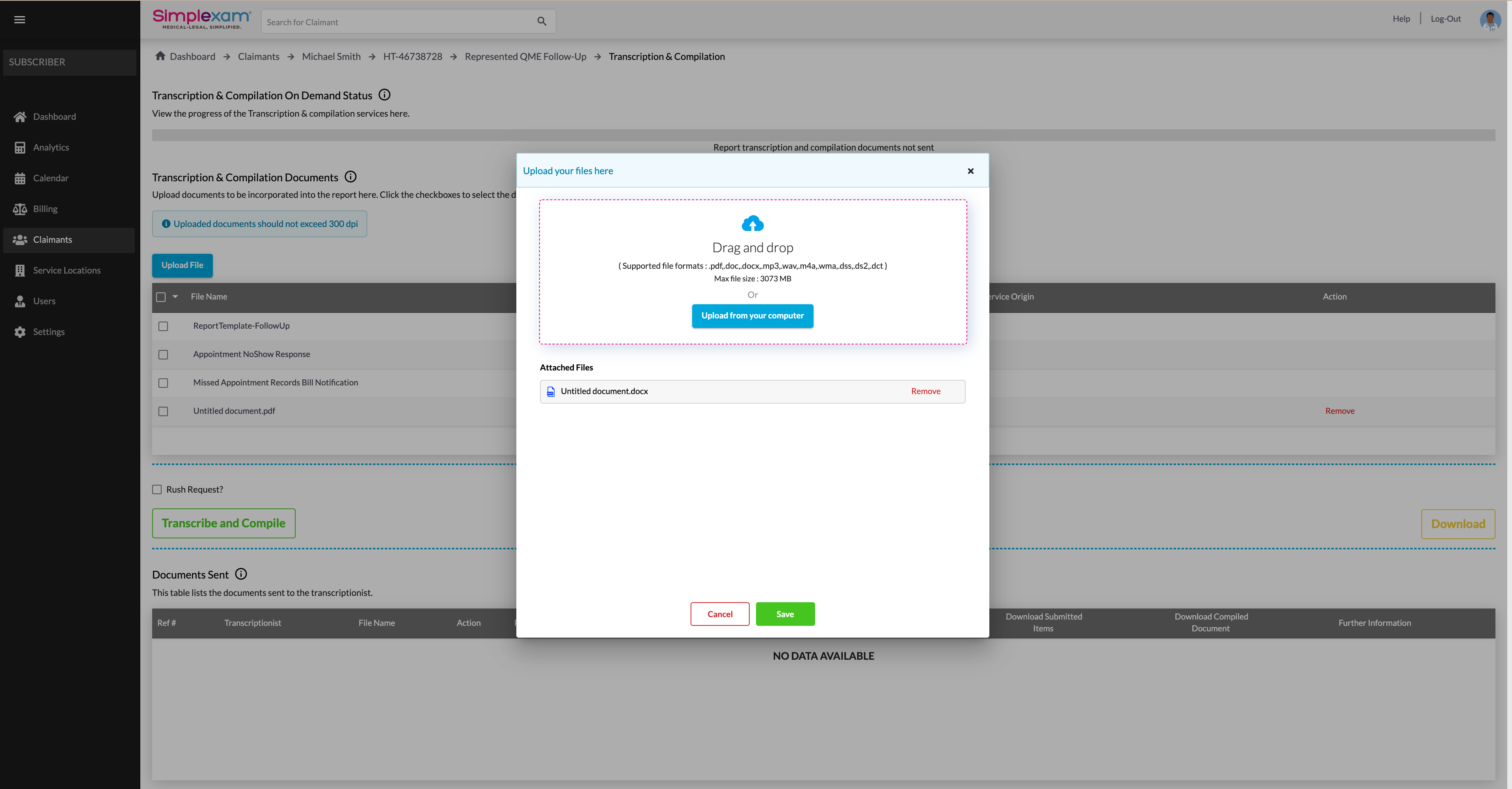The image size is (1512, 789).
Task: Click info icon beside Documents Sent
Action: 241,574
